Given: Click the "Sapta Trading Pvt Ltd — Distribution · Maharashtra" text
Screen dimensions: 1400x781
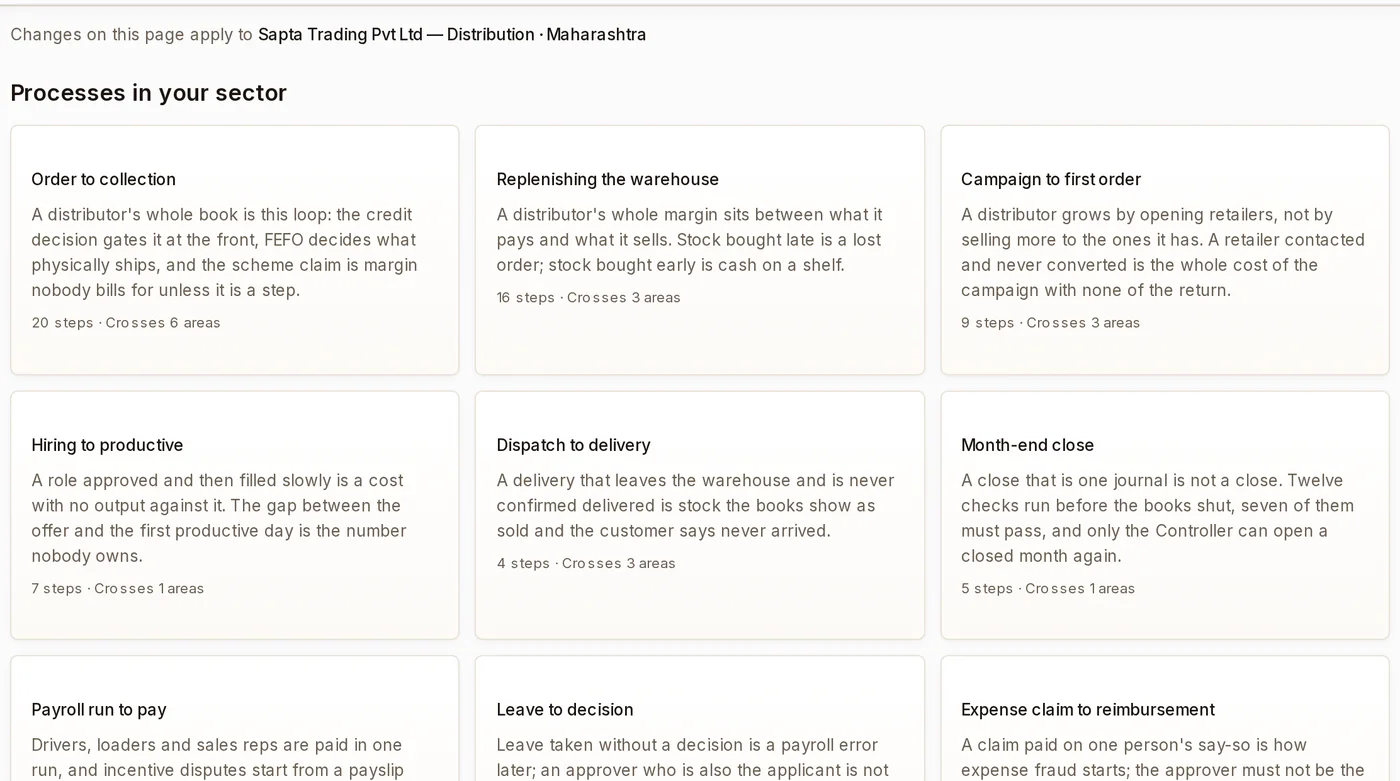Looking at the screenshot, I should pos(452,35).
